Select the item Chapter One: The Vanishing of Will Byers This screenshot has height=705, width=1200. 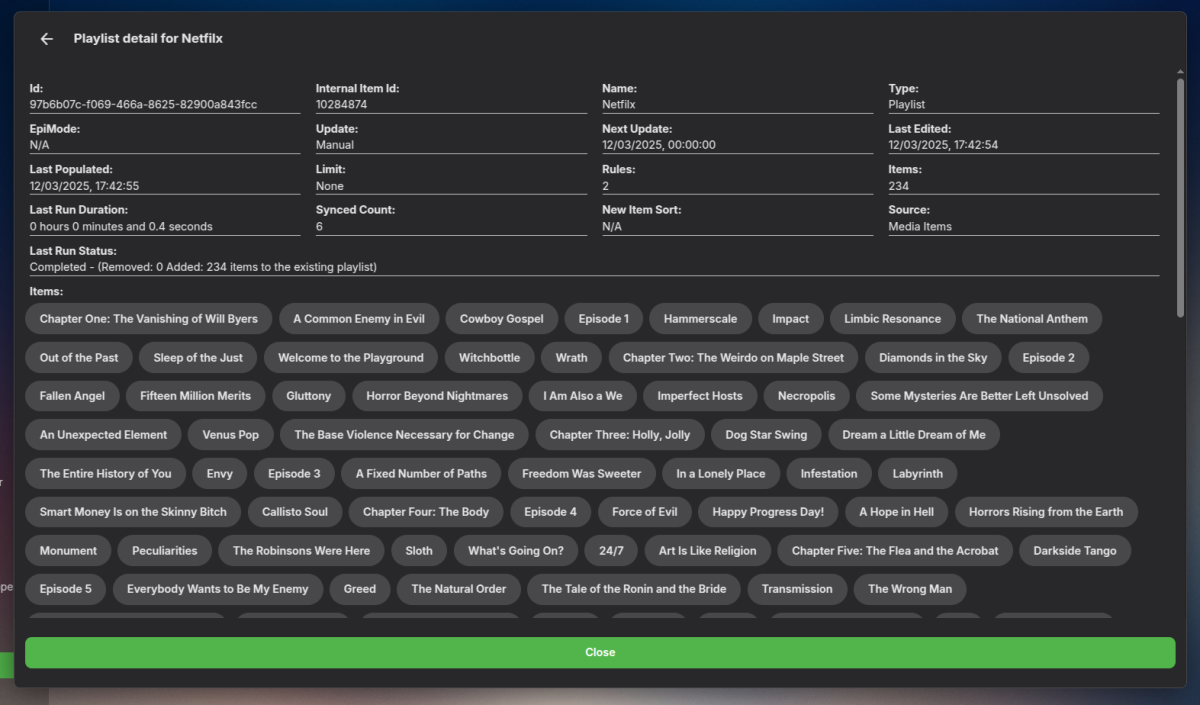(147, 318)
